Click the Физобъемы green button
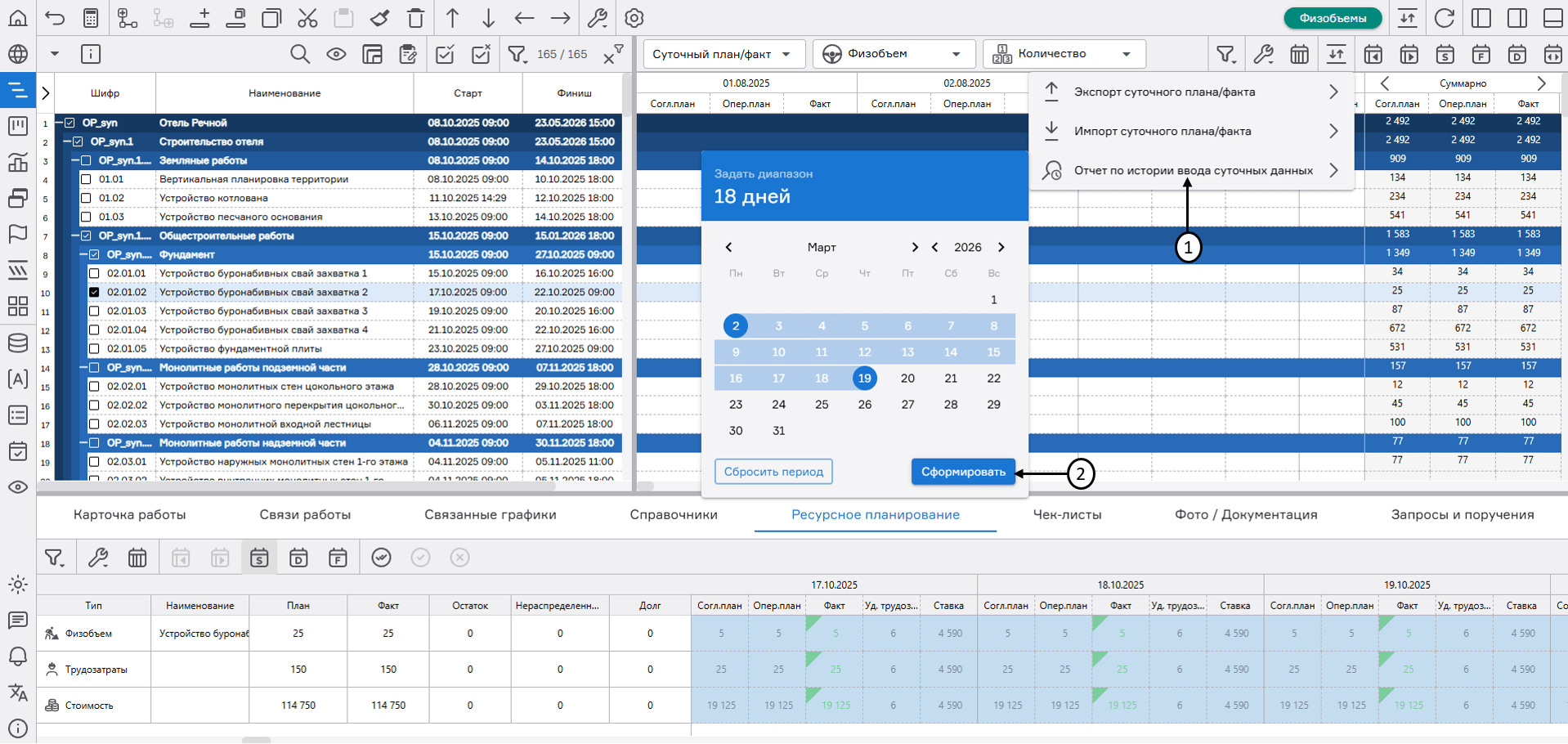Screen dimensions: 1568x744 [x=1332, y=18]
